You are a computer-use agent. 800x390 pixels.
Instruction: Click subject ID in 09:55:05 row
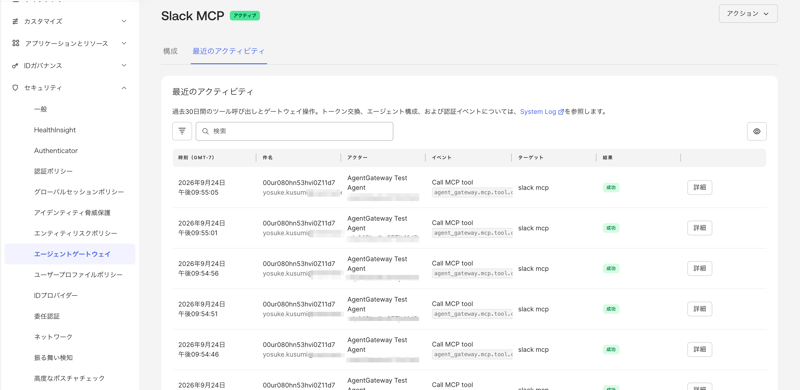tap(299, 182)
